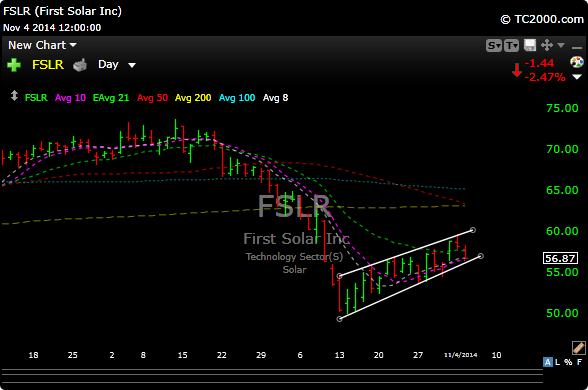Screen dimensions: 588x390
Task: Toggle the A arithmetic scale button
Action: [x=548, y=362]
